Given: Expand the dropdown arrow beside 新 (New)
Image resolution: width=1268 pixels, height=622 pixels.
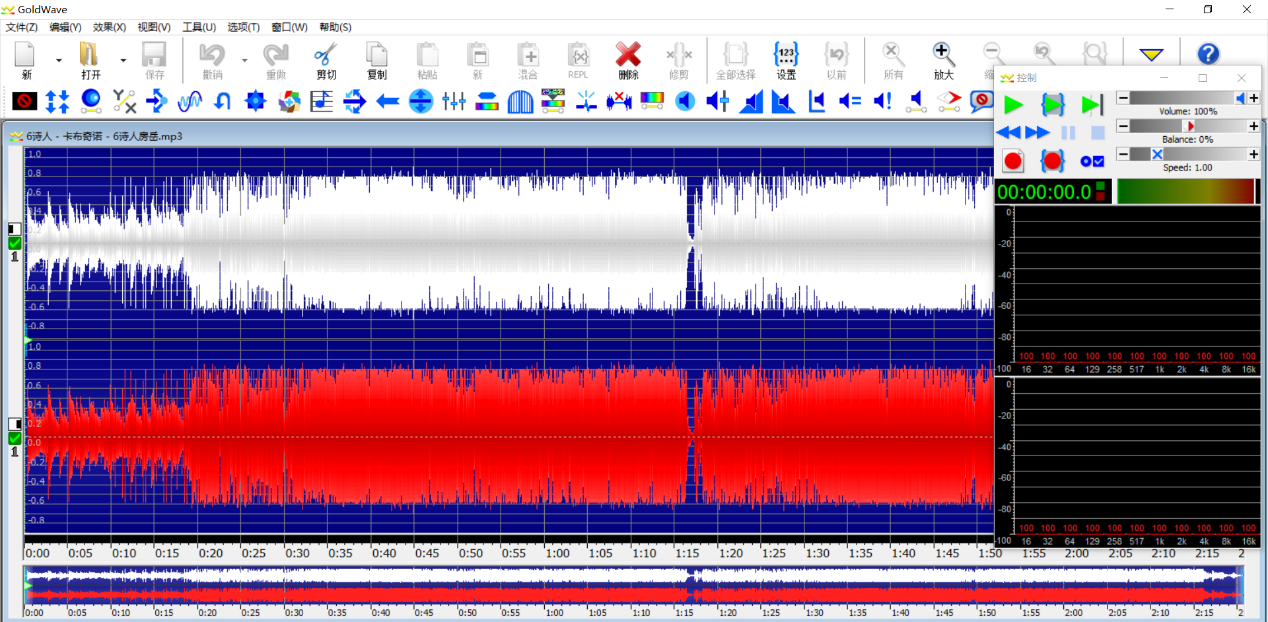Looking at the screenshot, I should (x=58, y=61).
